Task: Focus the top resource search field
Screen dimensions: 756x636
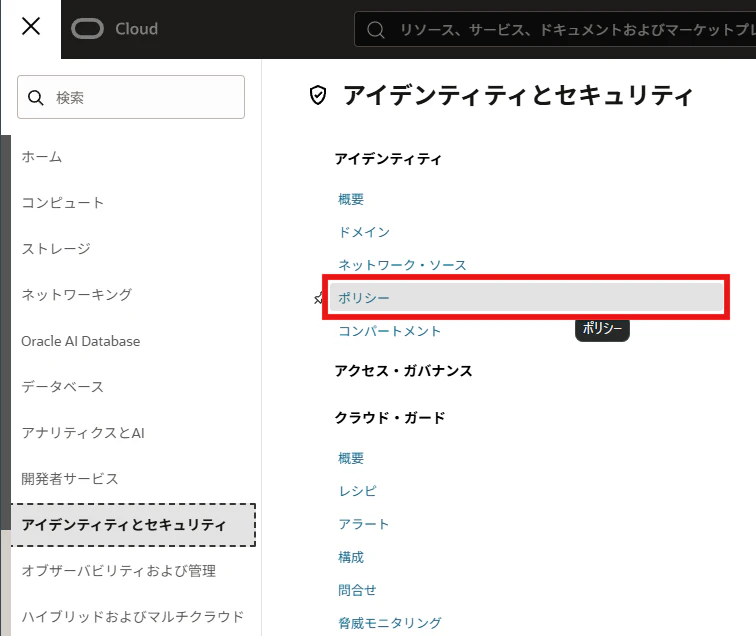Action: click(554, 30)
